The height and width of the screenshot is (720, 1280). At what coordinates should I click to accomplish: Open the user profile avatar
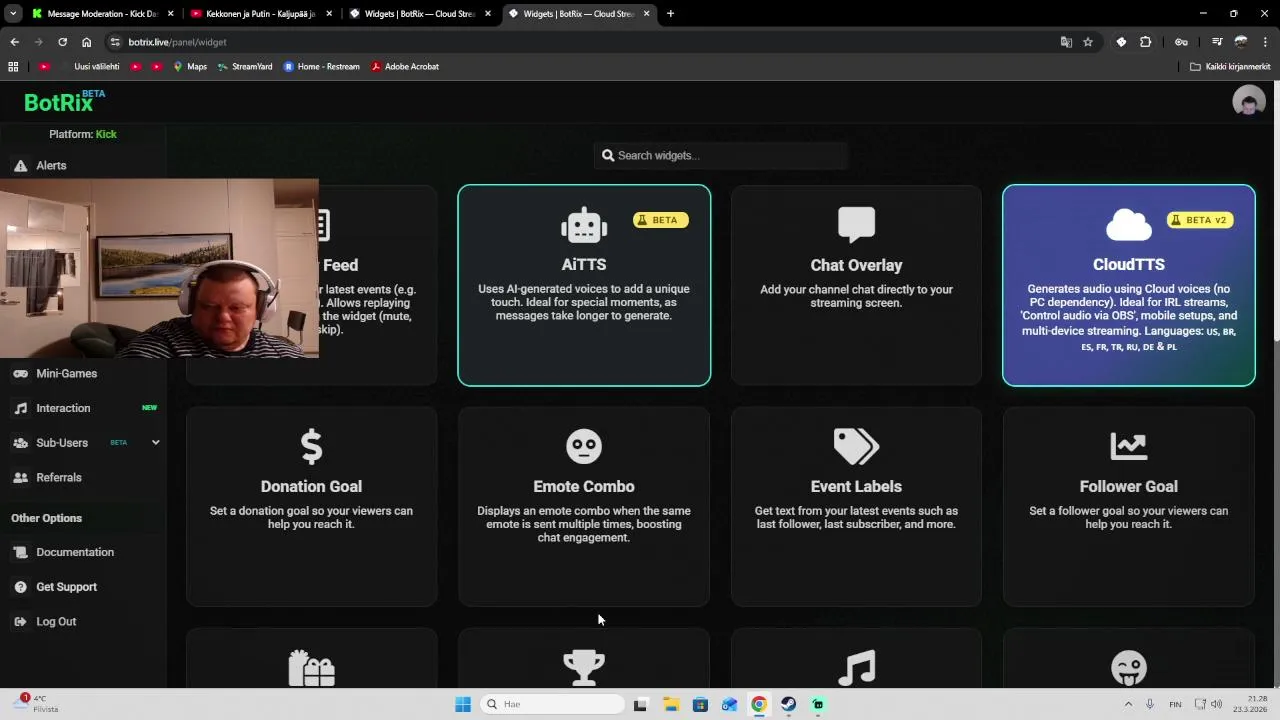[x=1248, y=101]
